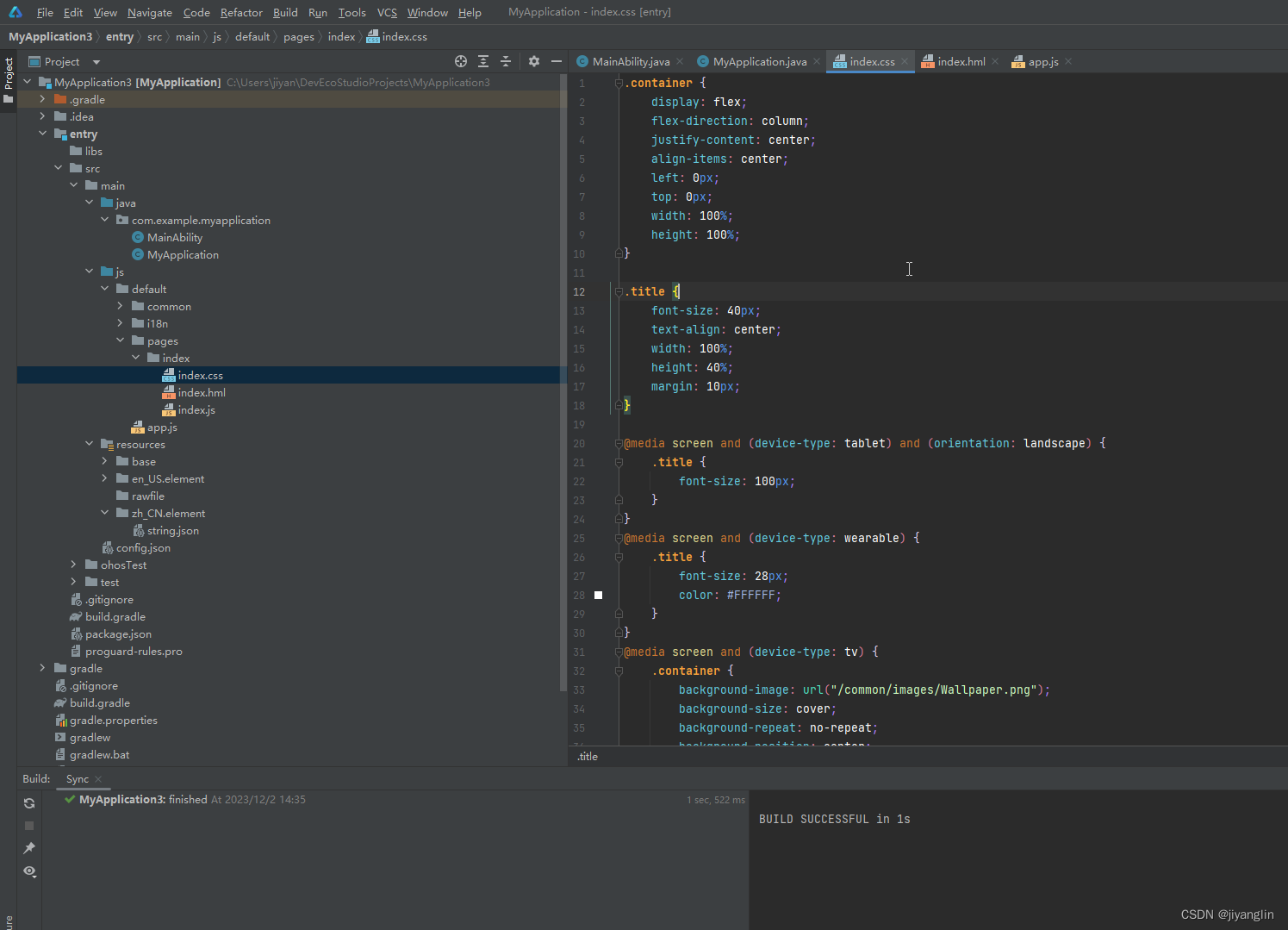Collapse the resources folder
1288x930 pixels.
pyautogui.click(x=89, y=444)
